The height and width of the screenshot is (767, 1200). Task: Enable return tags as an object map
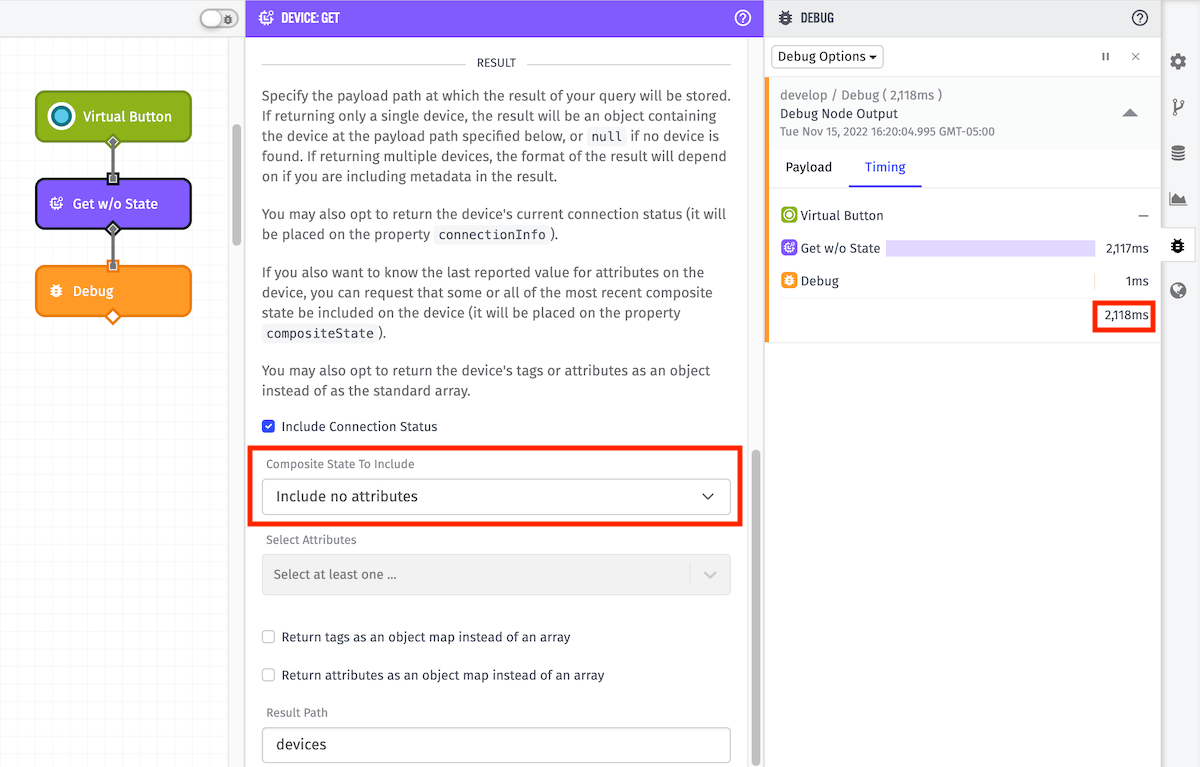click(x=268, y=637)
